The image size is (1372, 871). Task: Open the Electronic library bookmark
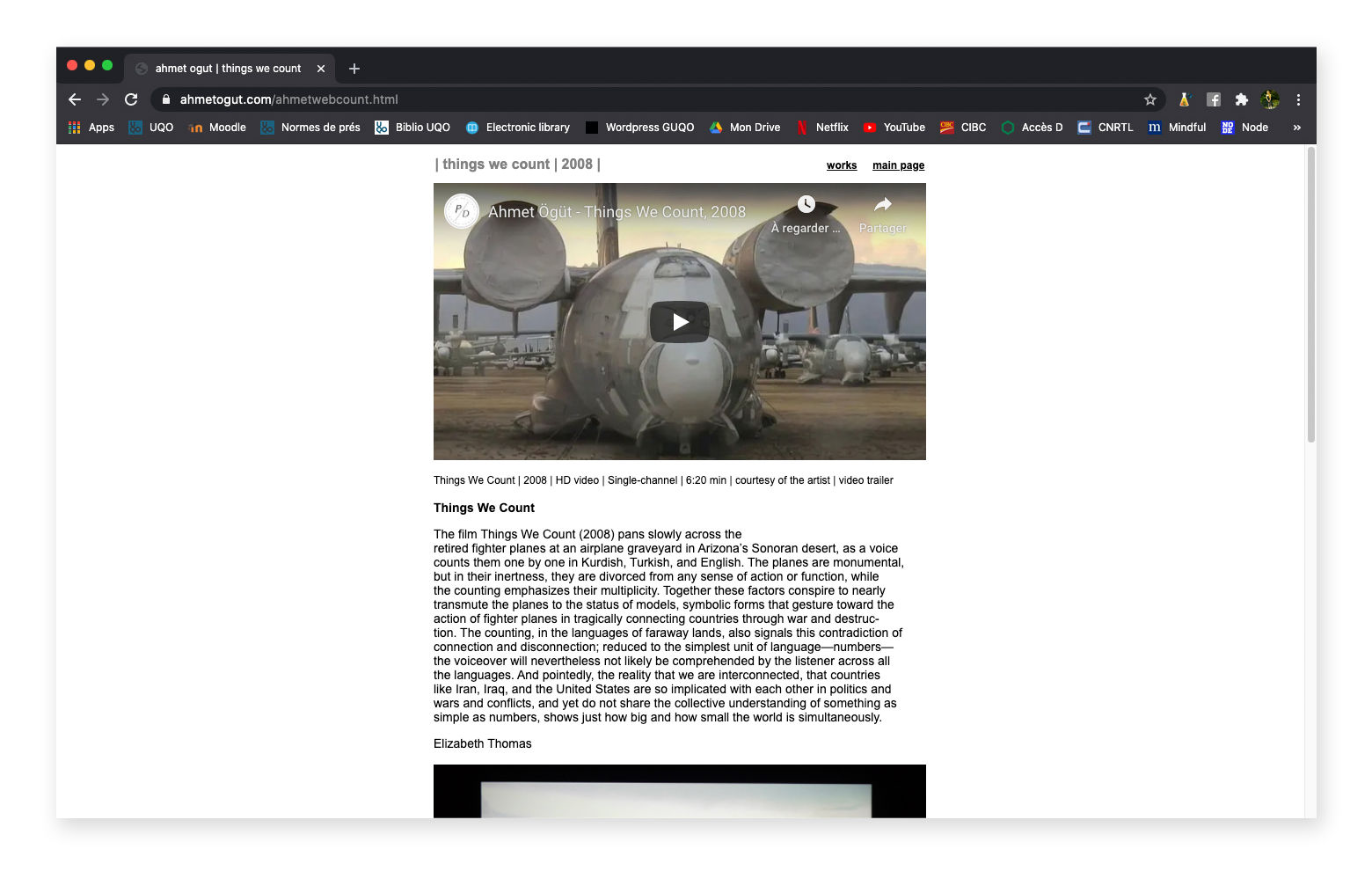(x=518, y=128)
